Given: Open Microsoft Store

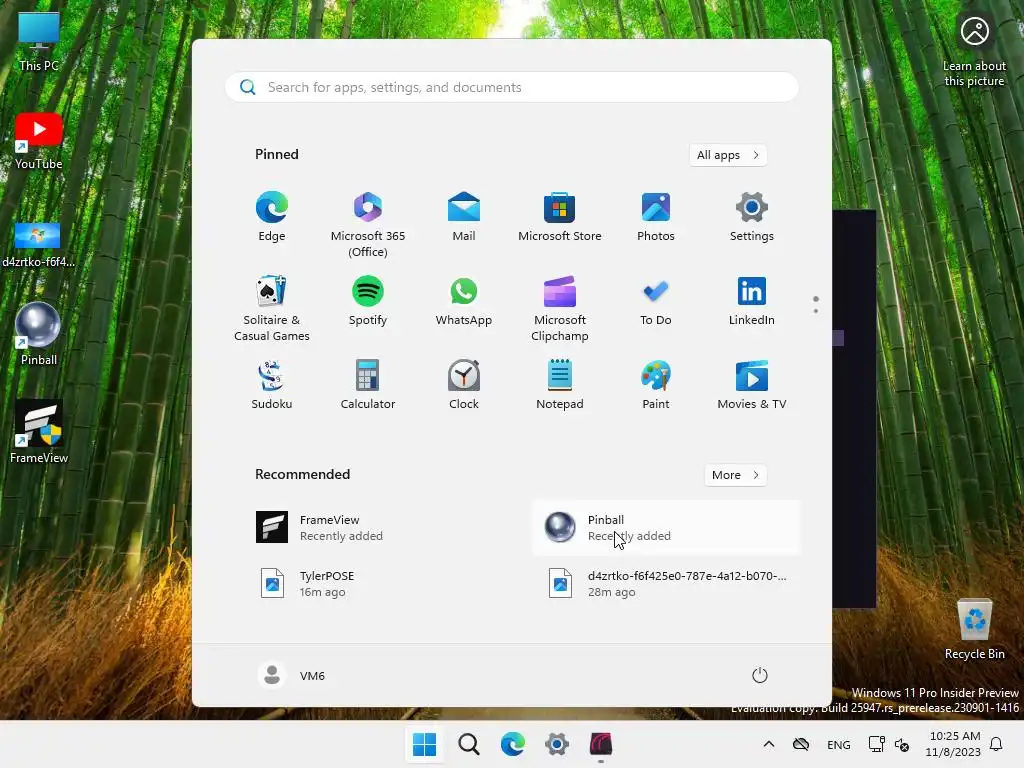Looking at the screenshot, I should (x=560, y=217).
